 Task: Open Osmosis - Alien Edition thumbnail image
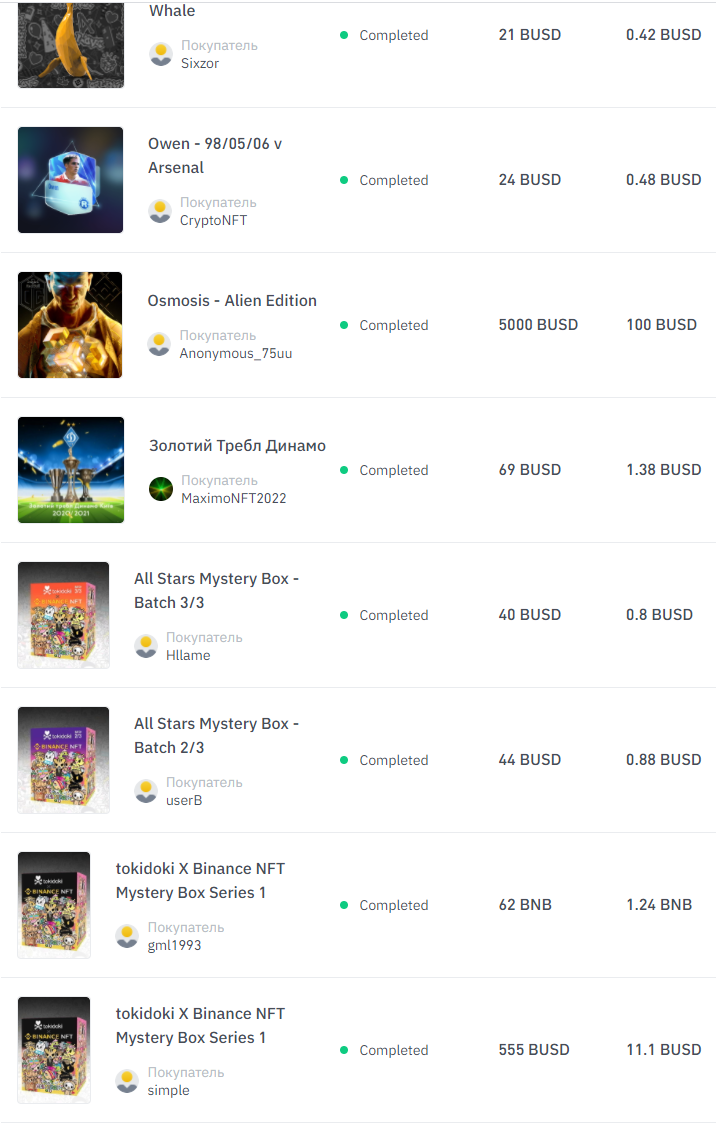tap(70, 325)
